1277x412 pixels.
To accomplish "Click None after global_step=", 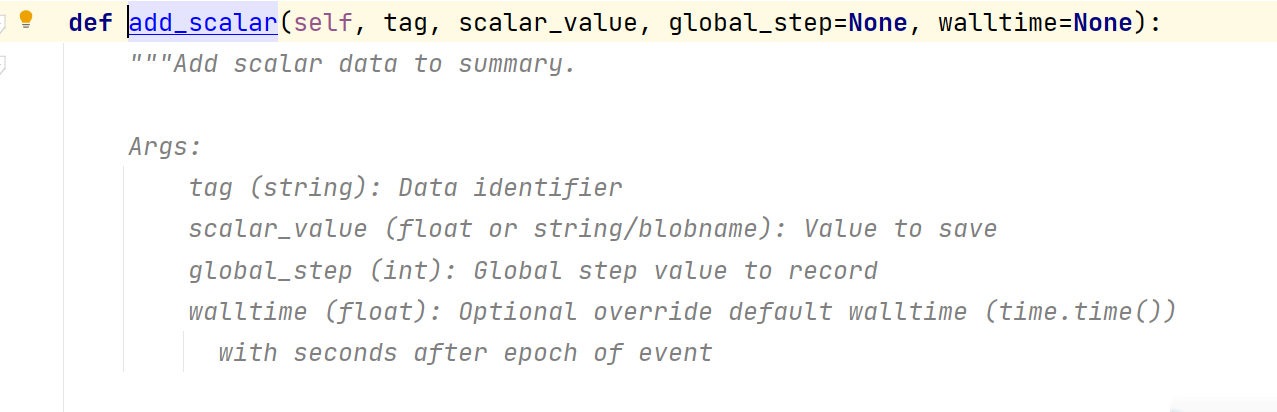I will [x=878, y=22].
